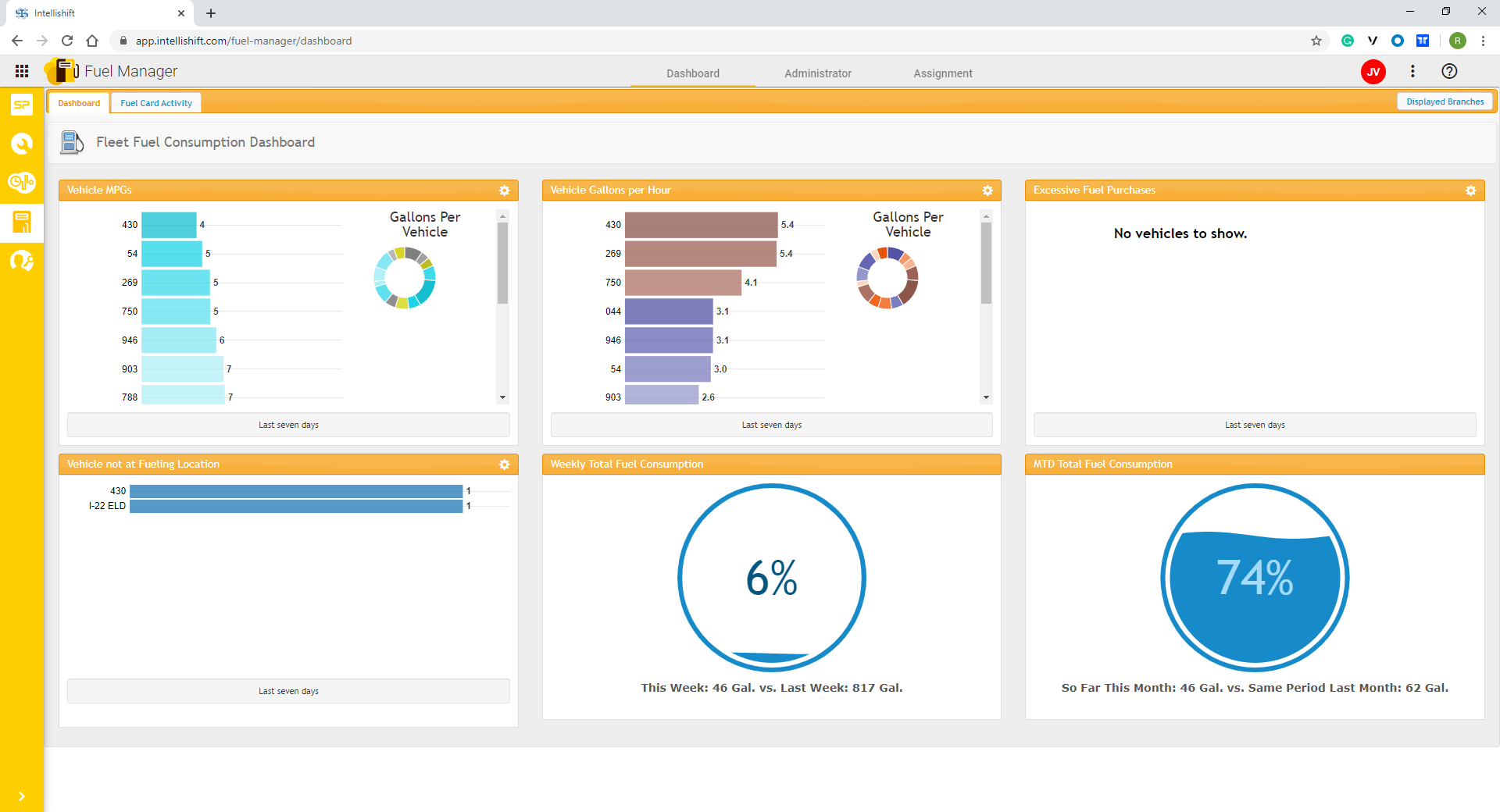Click gear icon on Excessive Fuel Purchases
Viewport: 1500px width, 812px height.
coord(1470,191)
